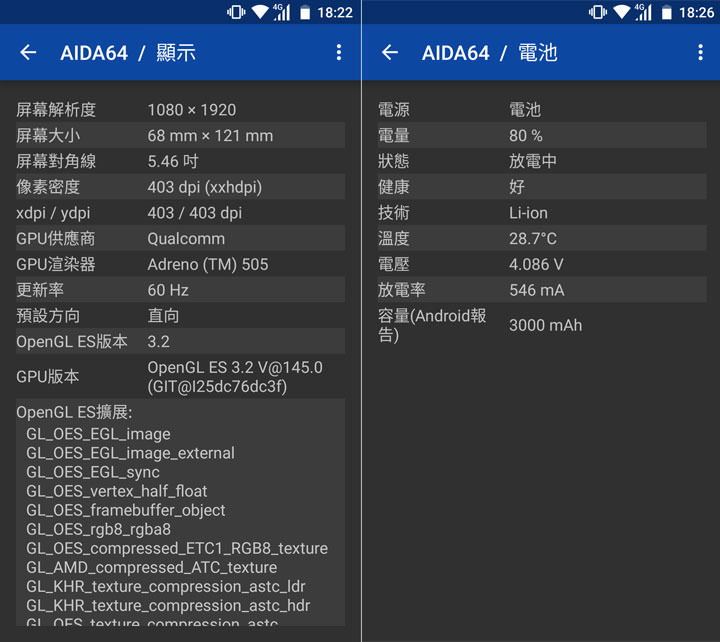The height and width of the screenshot is (642, 720).
Task: Tap the Wi-Fi icon beside 18:26 clock
Action: coord(621,12)
